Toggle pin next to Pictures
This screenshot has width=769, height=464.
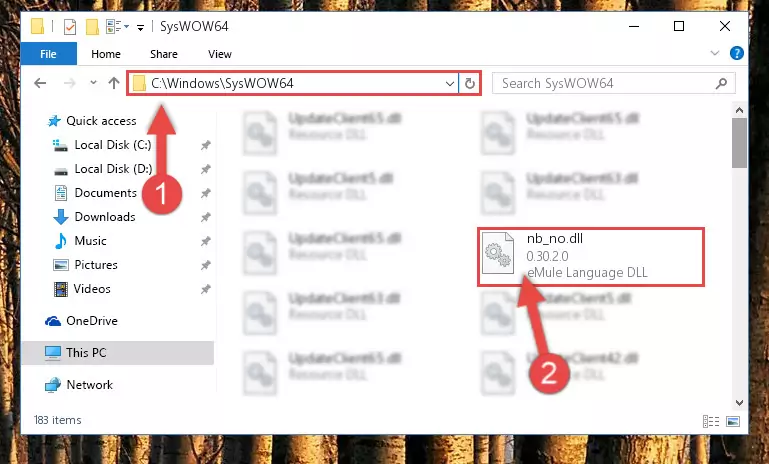[205, 265]
